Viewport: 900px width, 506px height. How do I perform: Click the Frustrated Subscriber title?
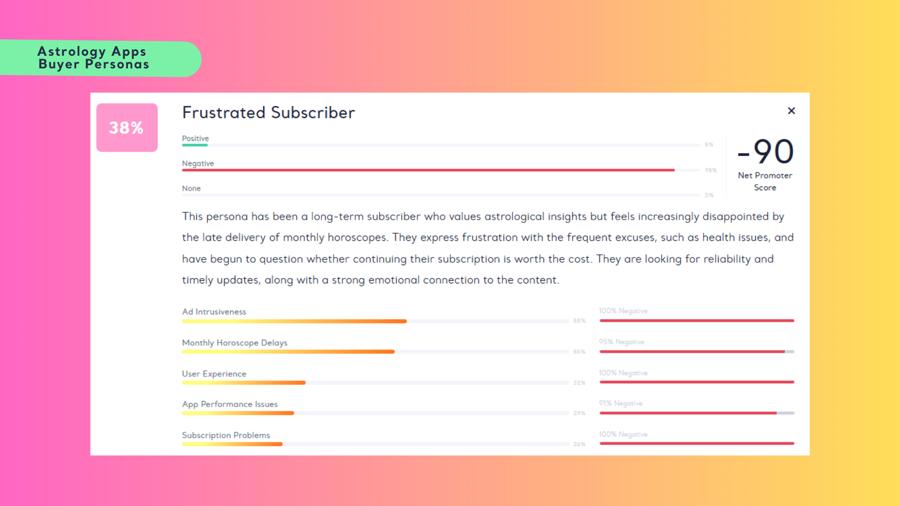(268, 113)
